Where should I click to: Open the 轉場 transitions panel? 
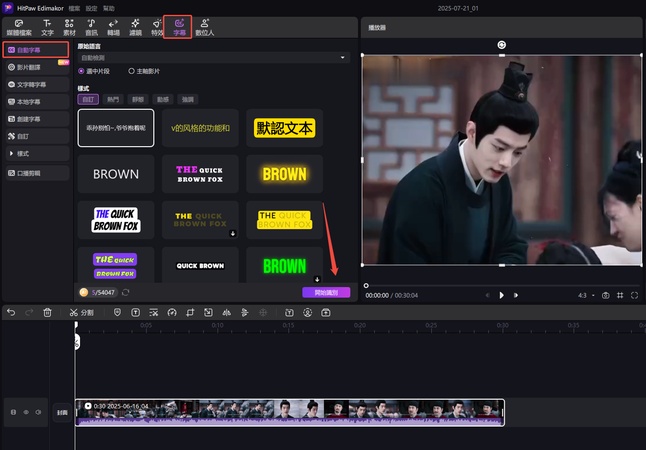point(113,28)
